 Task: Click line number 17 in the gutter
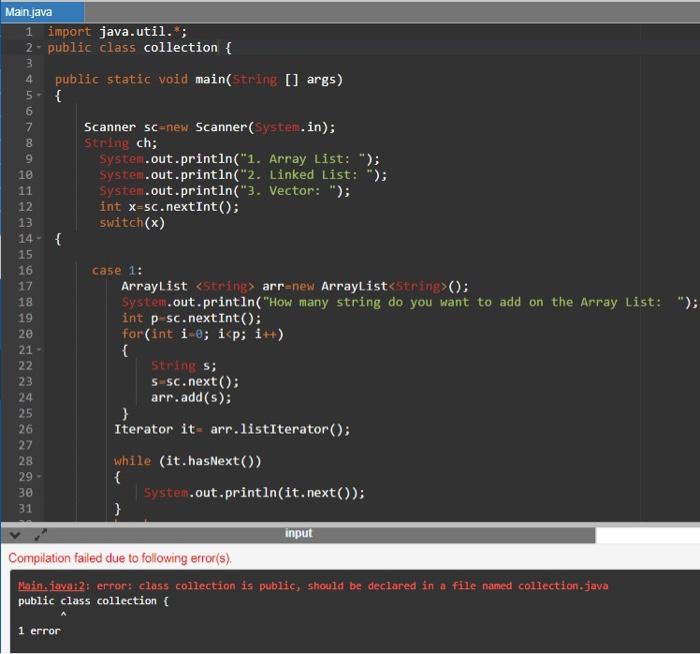coord(25,286)
